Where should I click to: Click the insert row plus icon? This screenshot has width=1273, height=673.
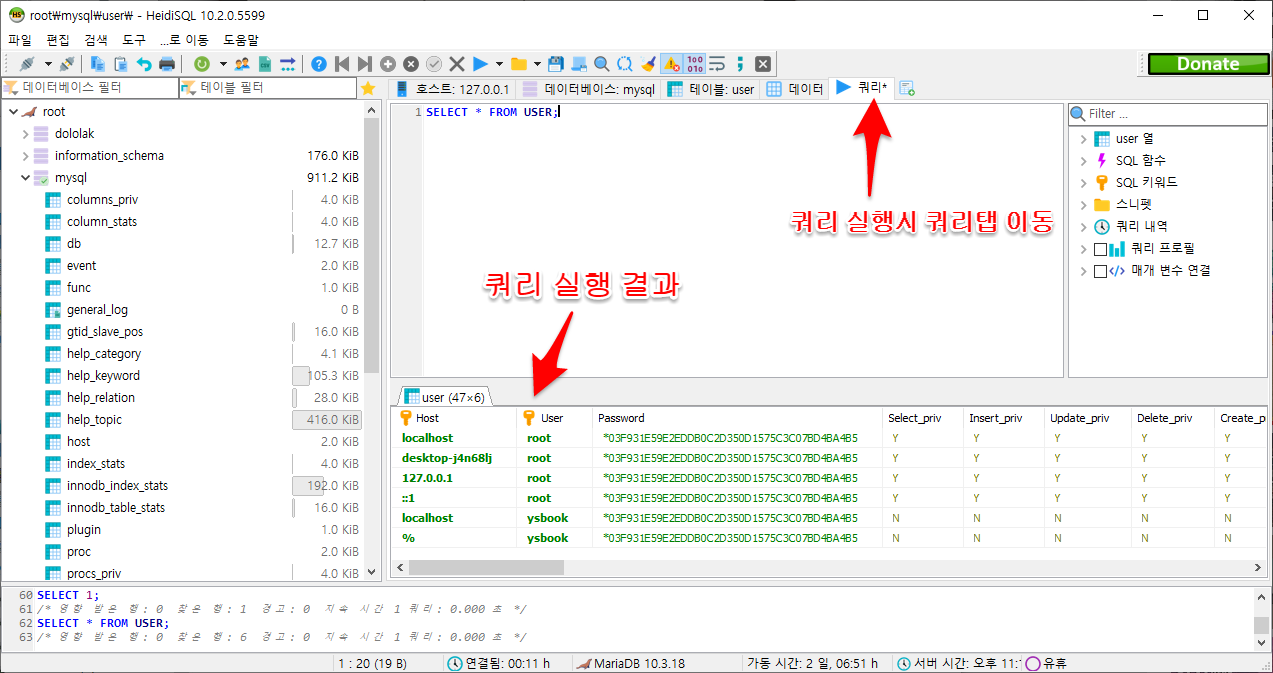pos(388,64)
